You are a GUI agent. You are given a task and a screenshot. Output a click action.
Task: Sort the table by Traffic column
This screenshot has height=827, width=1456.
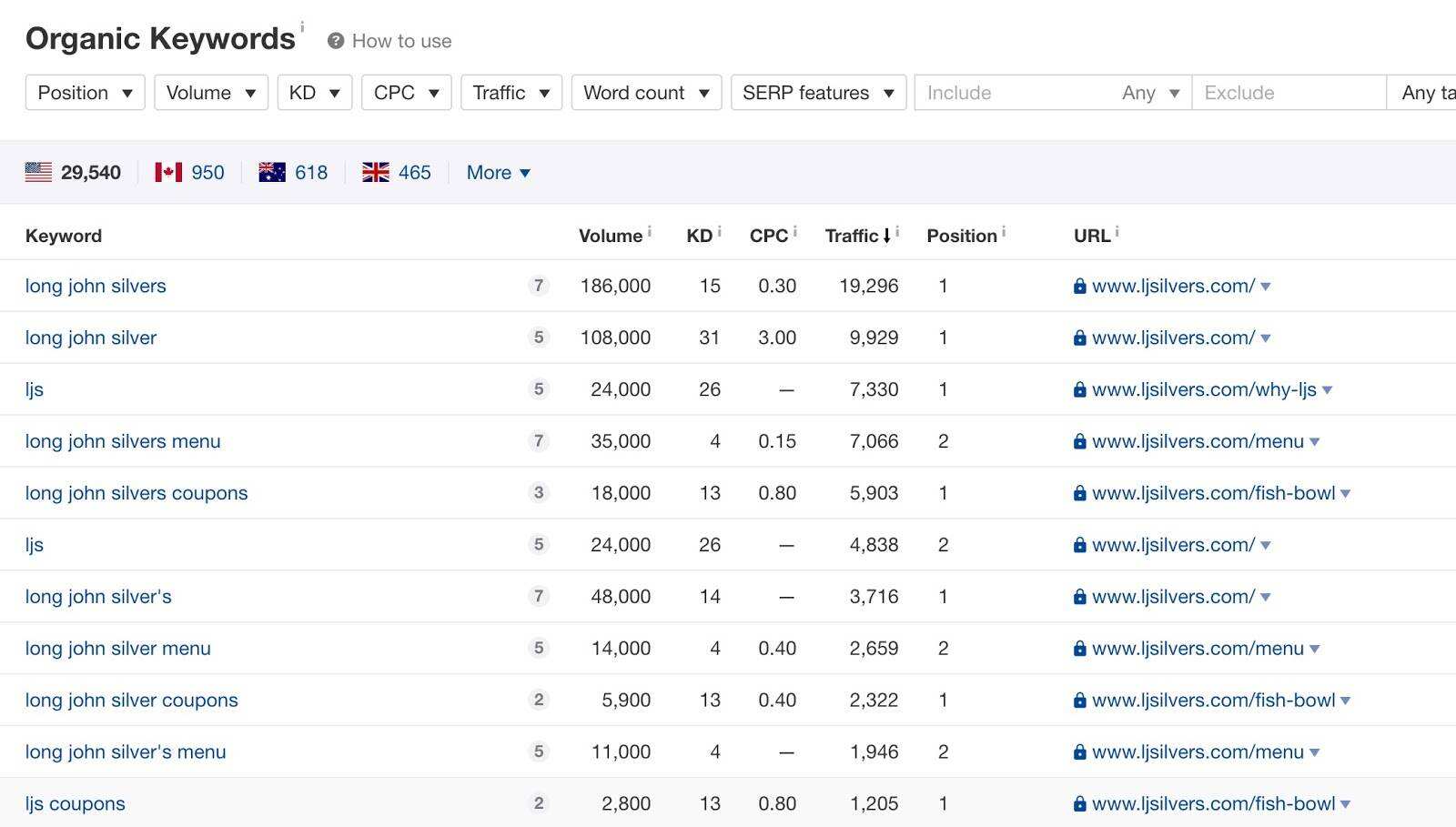click(852, 236)
